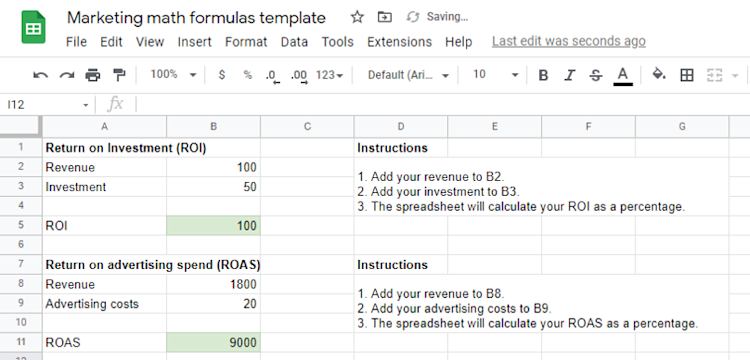Image resolution: width=750 pixels, height=360 pixels.
Task: Select cell 'Return on advertising spend (ROAS)'
Action: pyautogui.click(x=104, y=264)
